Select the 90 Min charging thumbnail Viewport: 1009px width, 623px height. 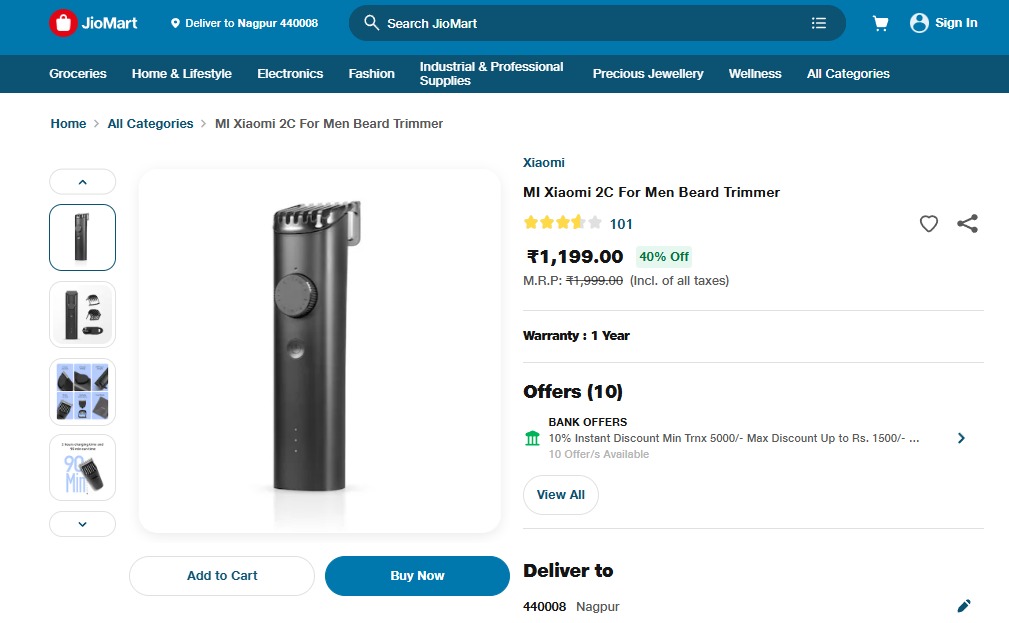pos(82,467)
